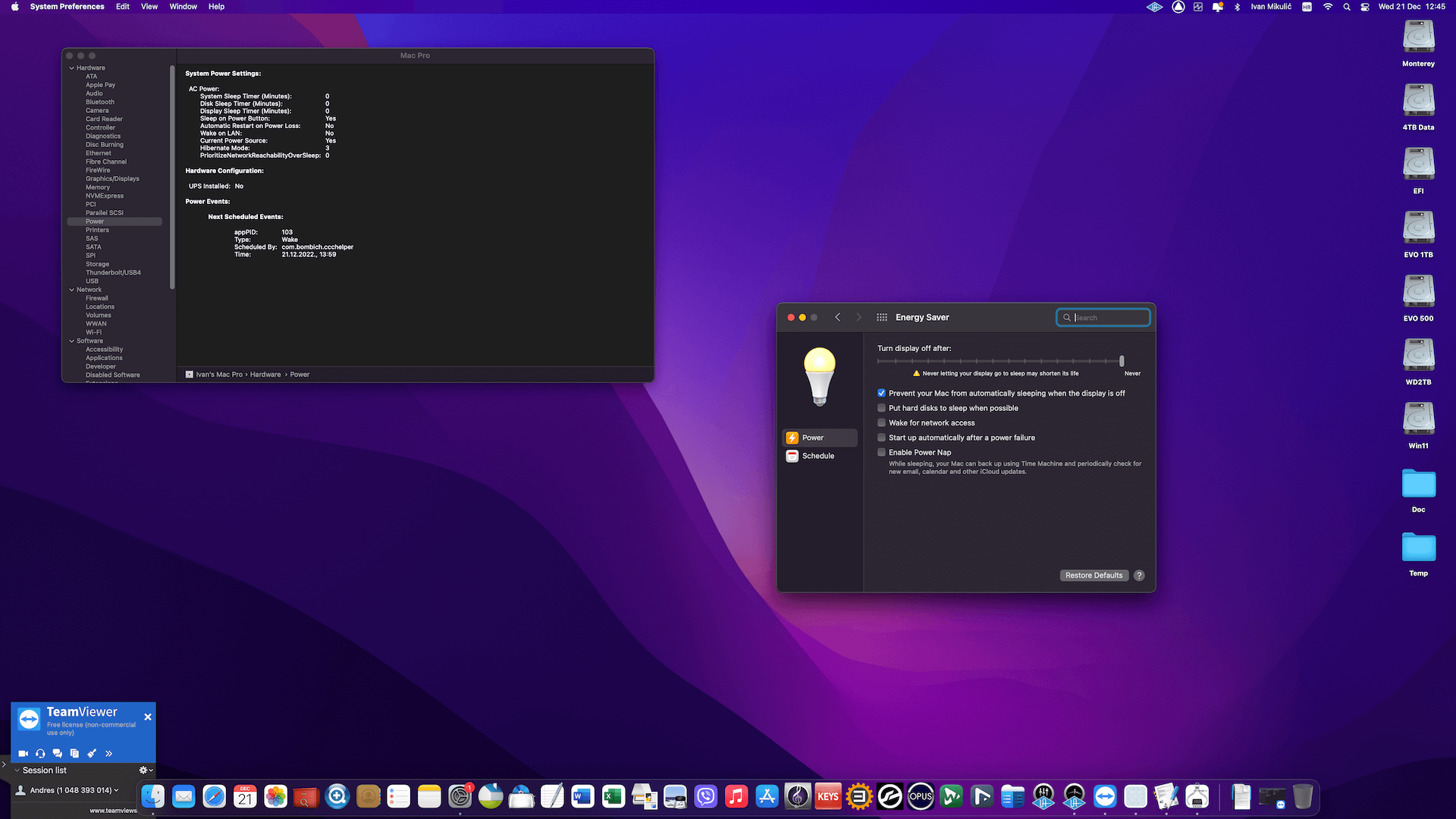Screen dimensions: 1456x819
Task: Uncheck Prevent Mac from automatically sleeping
Action: coord(882,393)
